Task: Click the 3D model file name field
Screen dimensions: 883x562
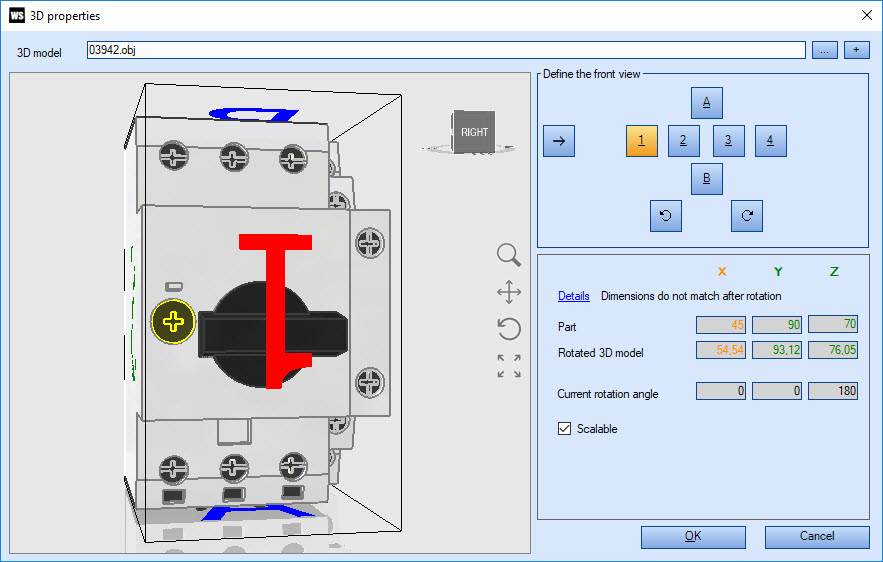Action: [446, 50]
